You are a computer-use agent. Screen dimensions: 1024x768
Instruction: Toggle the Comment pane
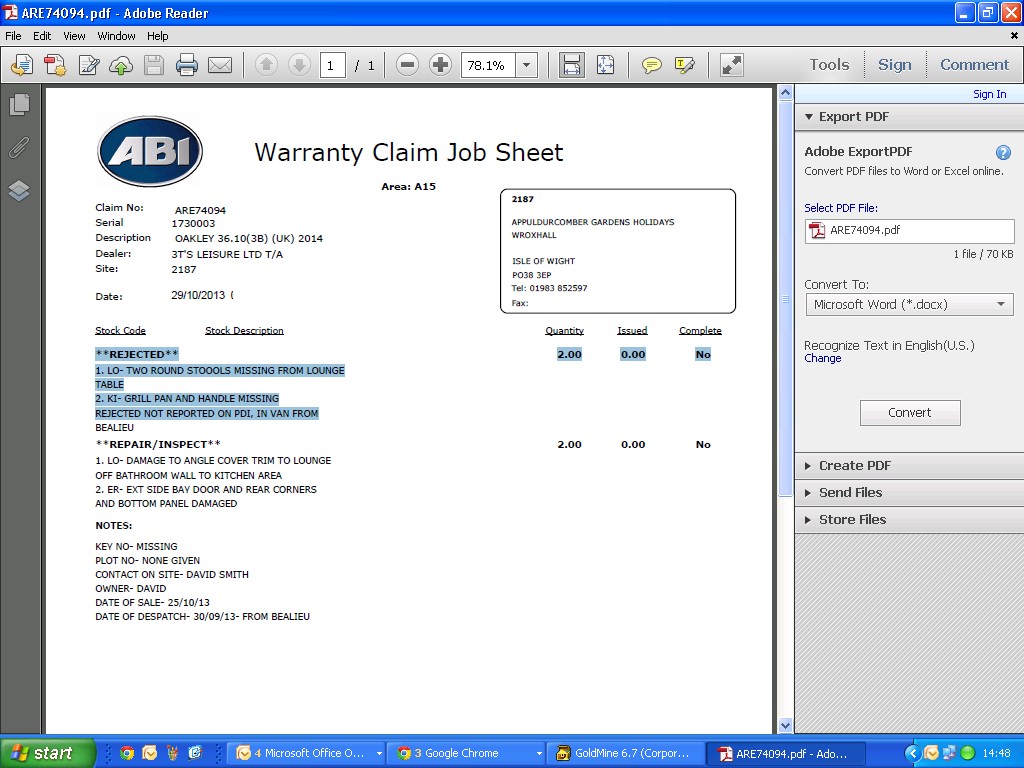point(974,65)
